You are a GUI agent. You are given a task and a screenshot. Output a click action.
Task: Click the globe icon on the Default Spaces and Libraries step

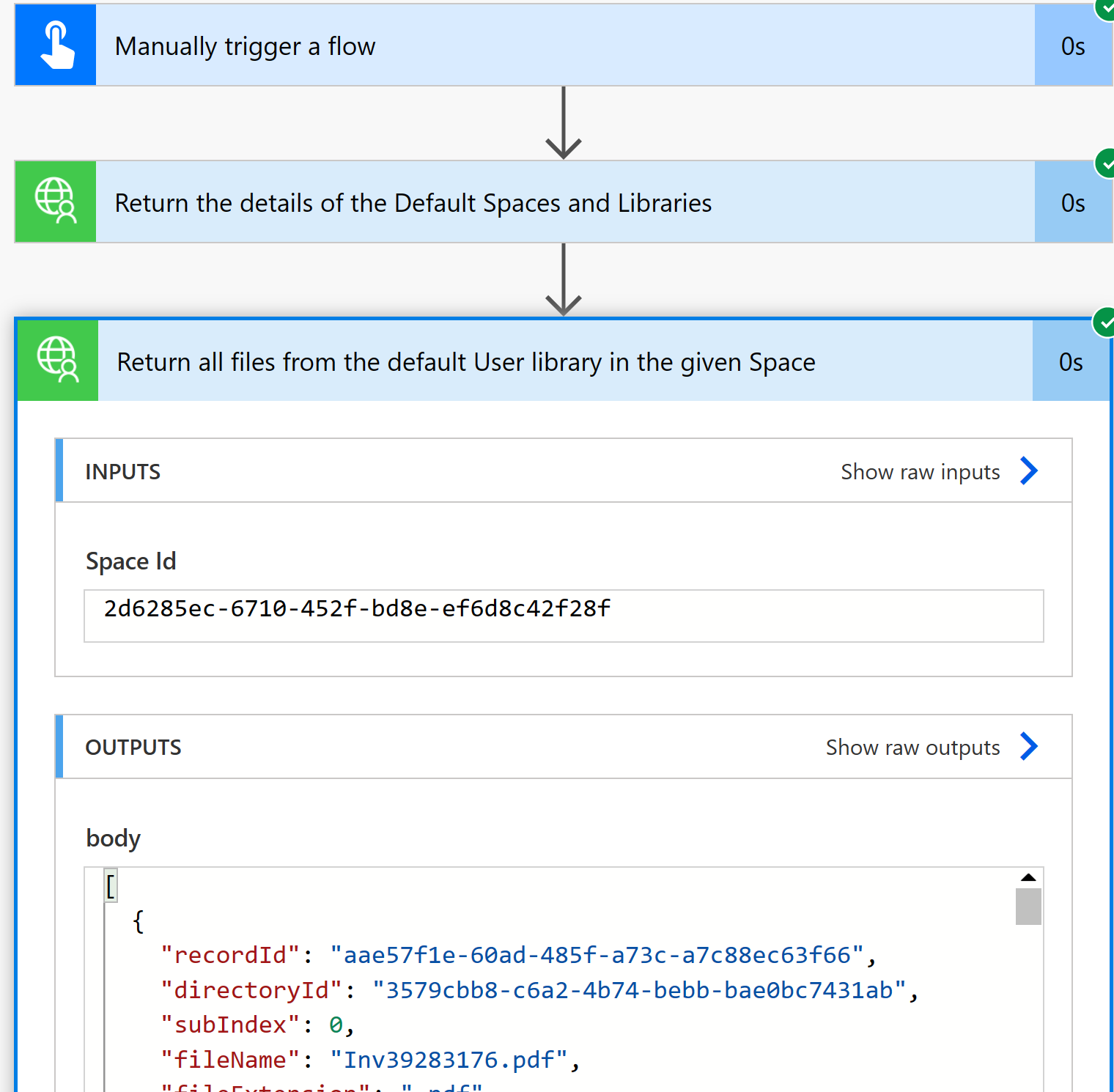(56, 202)
